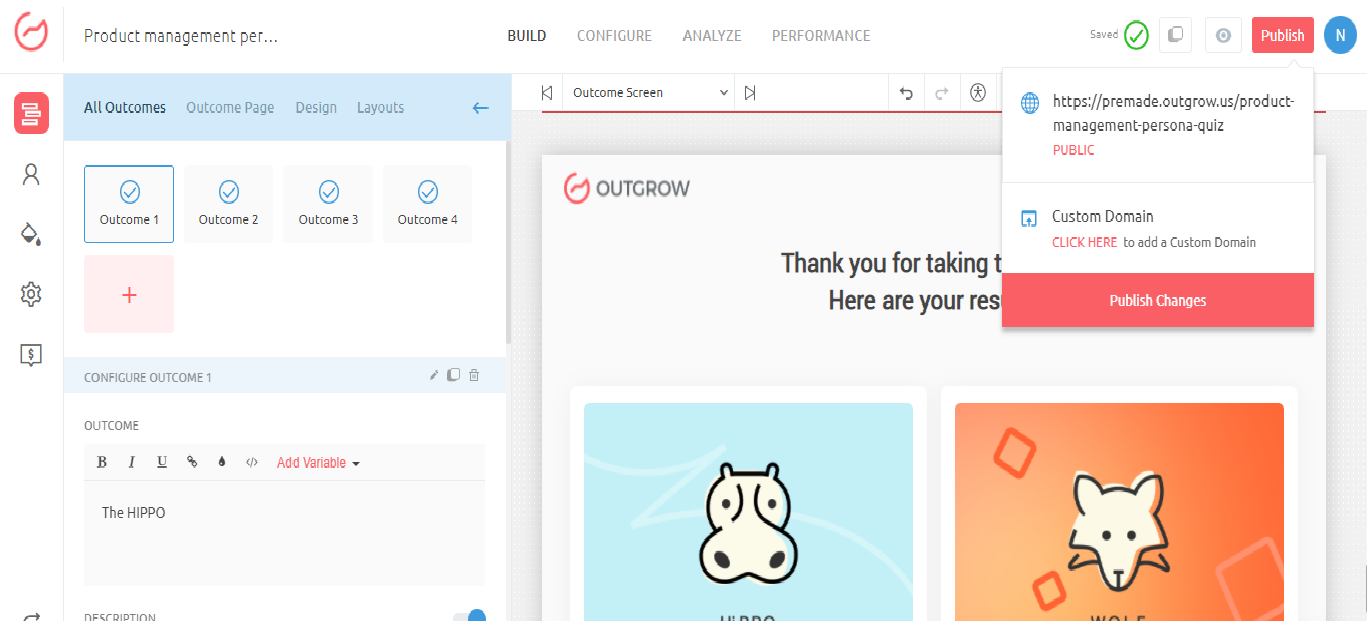The image size is (1367, 621).
Task: Click the Outgrow logo in the header
Action: click(x=31, y=33)
